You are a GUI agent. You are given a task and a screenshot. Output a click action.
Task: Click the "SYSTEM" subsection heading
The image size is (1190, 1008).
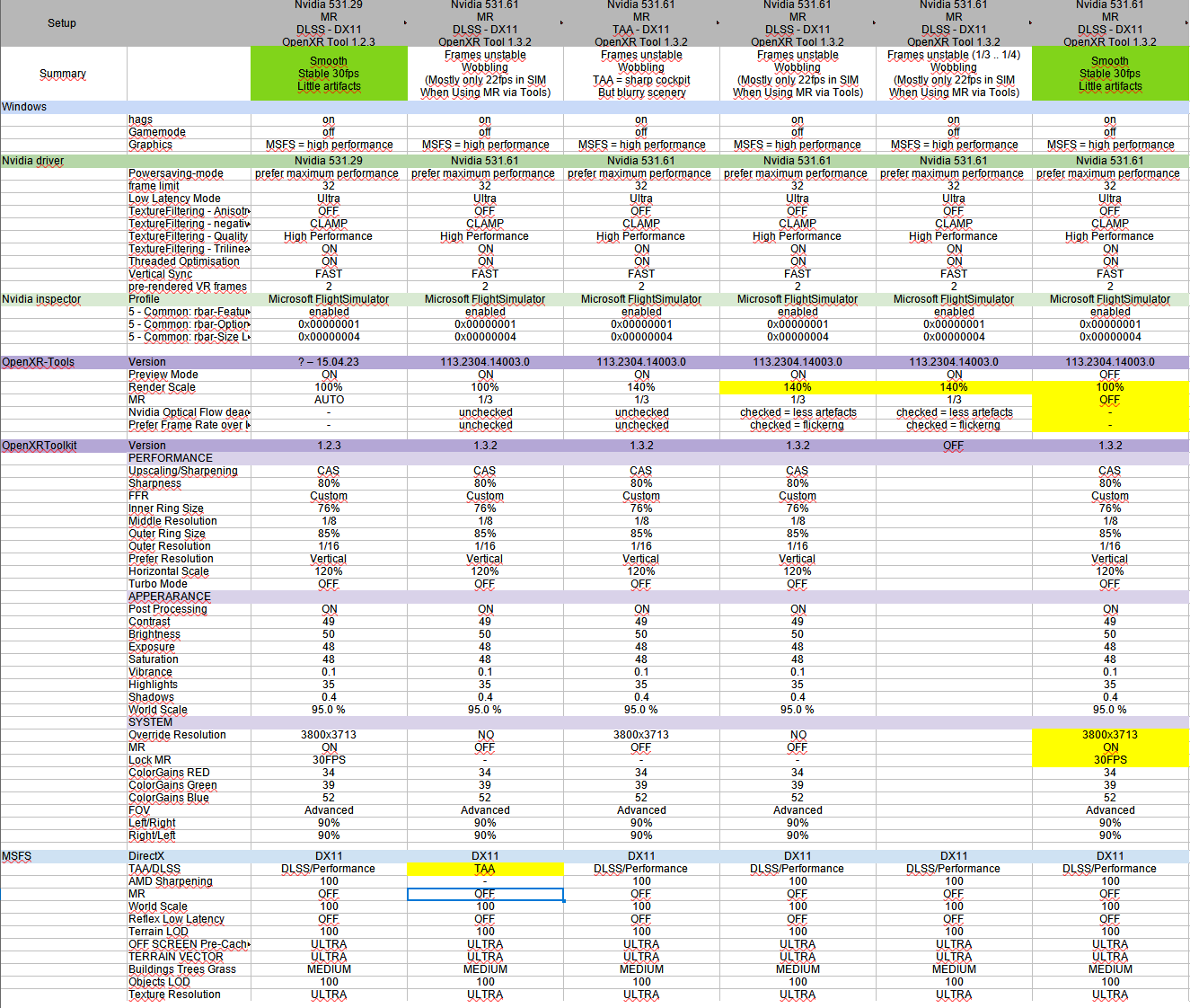[150, 722]
